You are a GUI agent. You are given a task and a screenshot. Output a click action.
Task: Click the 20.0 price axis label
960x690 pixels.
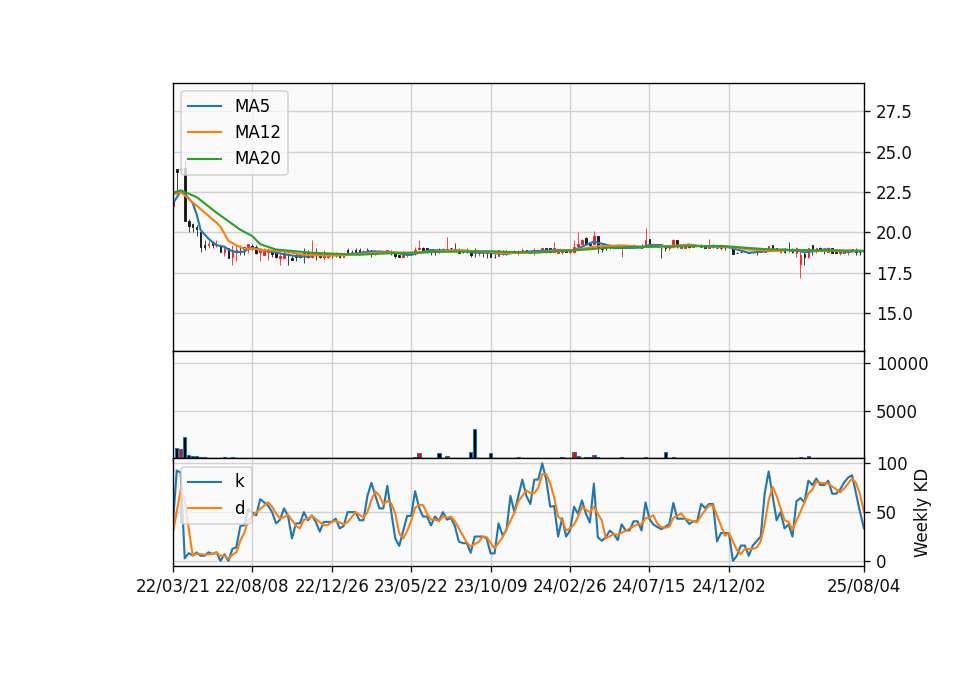pyautogui.click(x=894, y=233)
